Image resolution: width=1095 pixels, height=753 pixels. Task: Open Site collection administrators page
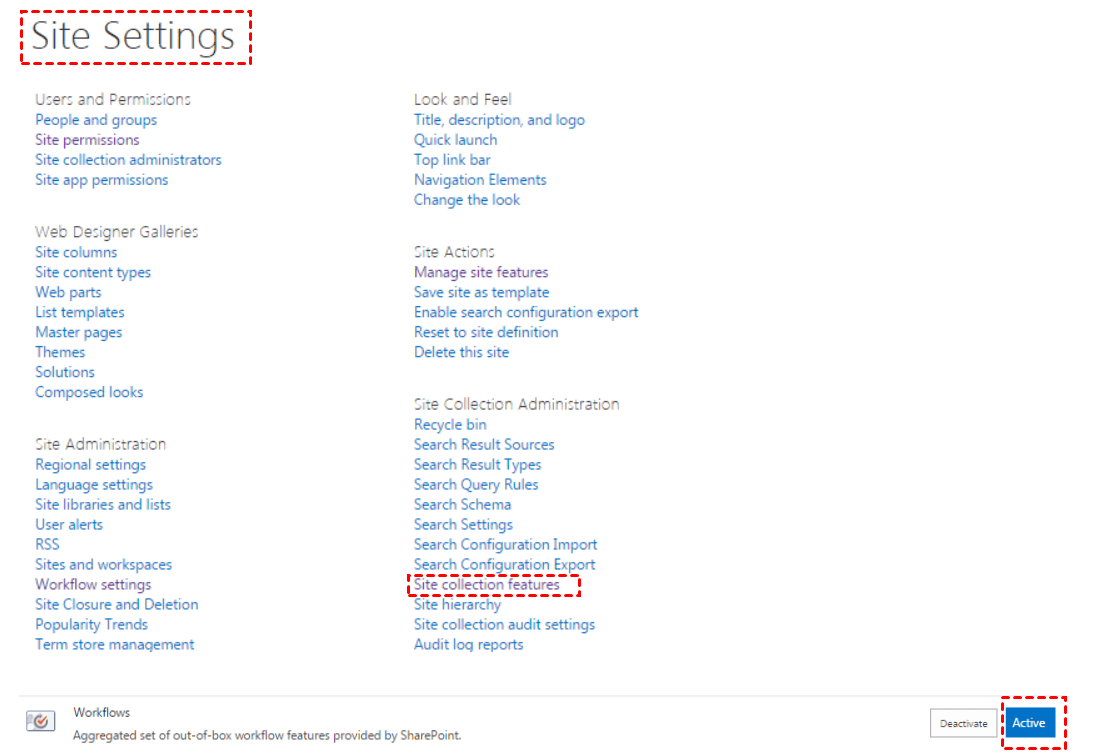tap(128, 160)
